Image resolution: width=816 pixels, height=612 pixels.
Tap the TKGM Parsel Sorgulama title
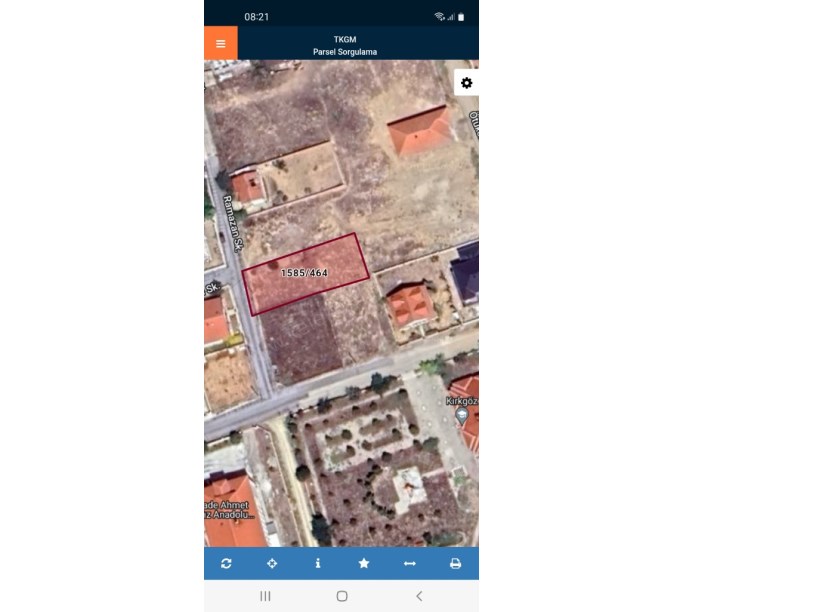(x=344, y=45)
